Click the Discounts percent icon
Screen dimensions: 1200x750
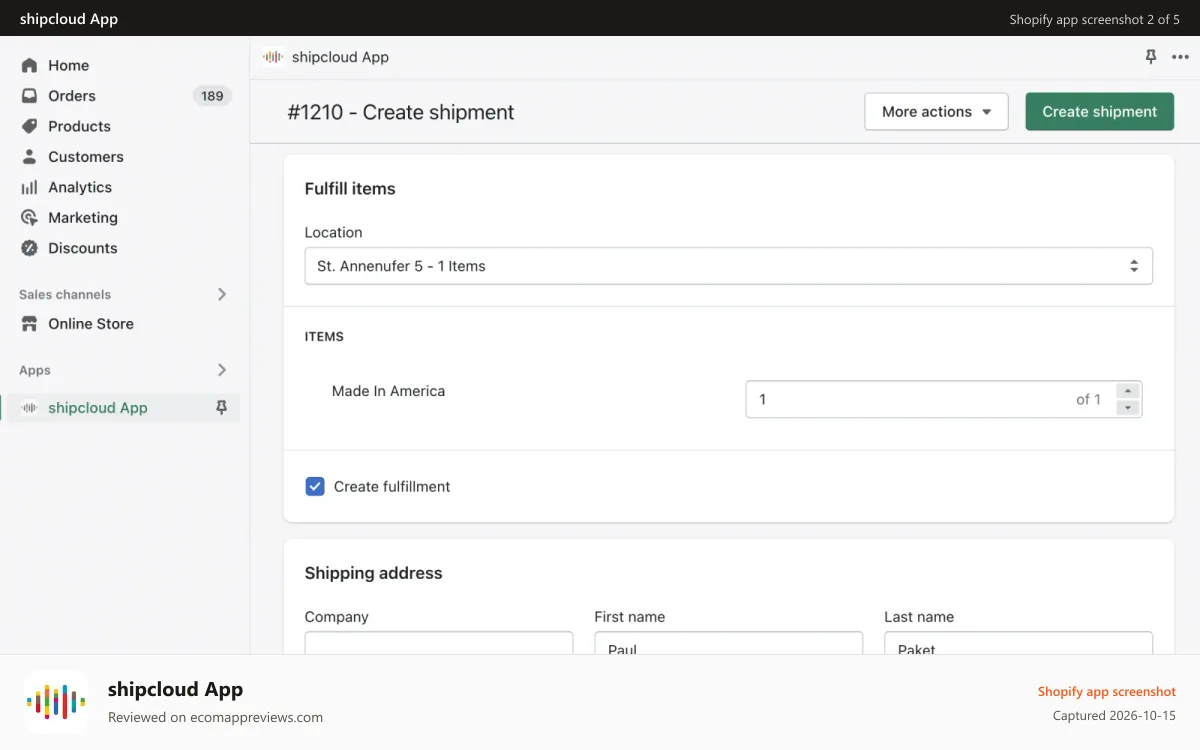coord(30,248)
